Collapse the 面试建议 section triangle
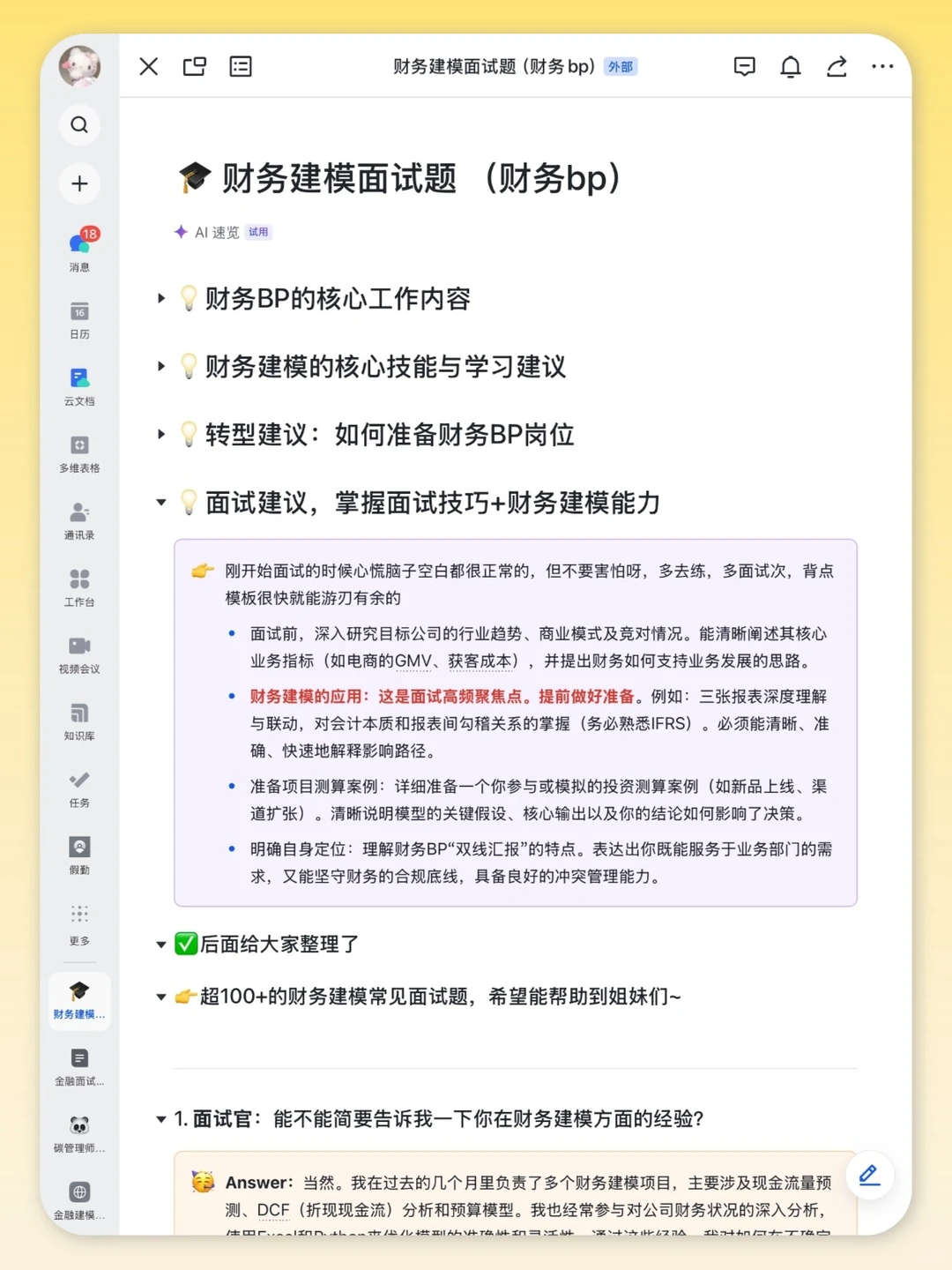Viewport: 952px width, 1270px height. pos(161,502)
